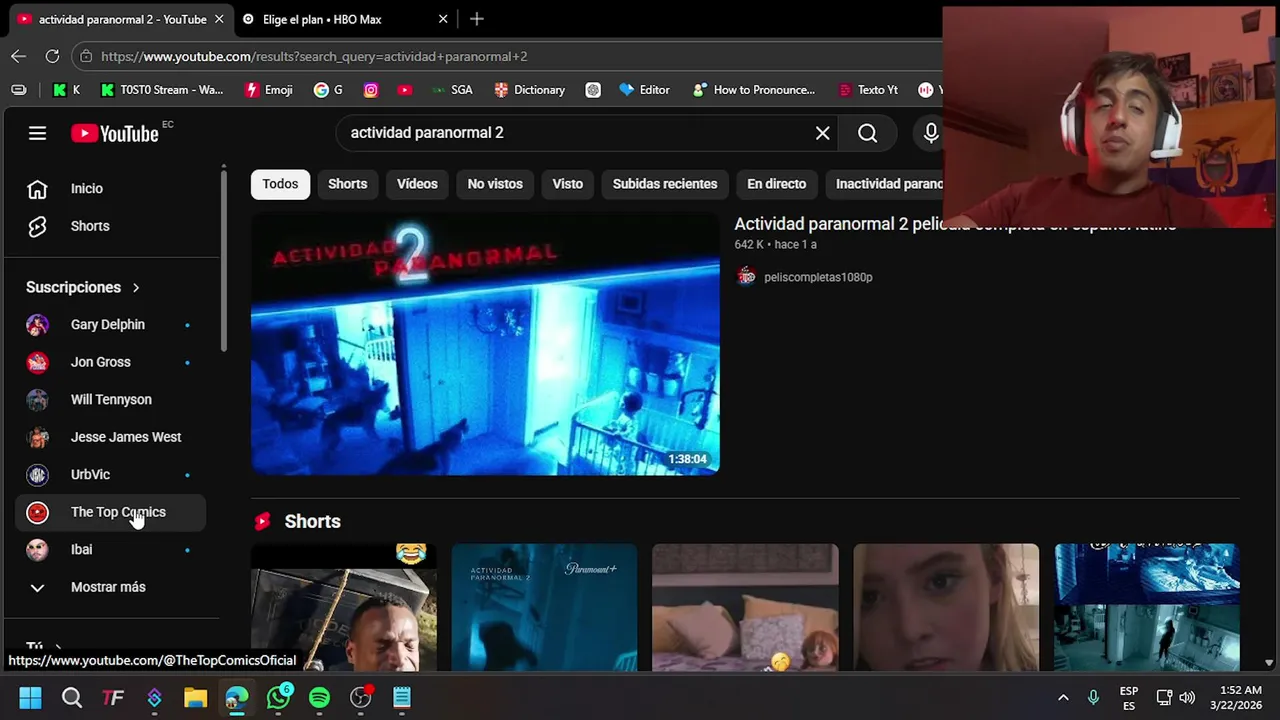This screenshot has height=720, width=1280.
Task: Select the No vistos filter chip
Action: pos(495,184)
